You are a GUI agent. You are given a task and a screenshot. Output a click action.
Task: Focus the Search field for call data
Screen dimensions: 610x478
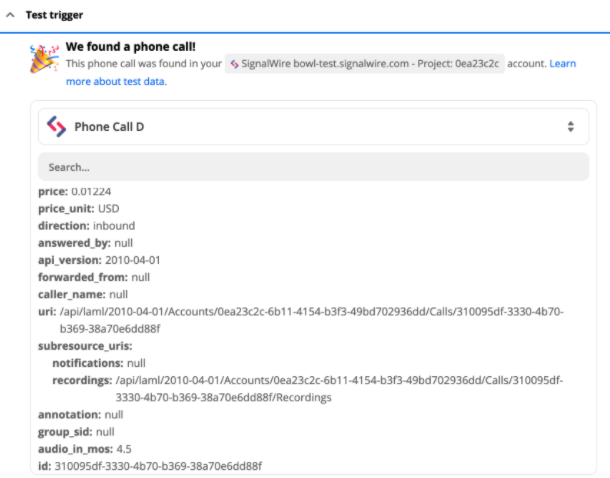310,167
